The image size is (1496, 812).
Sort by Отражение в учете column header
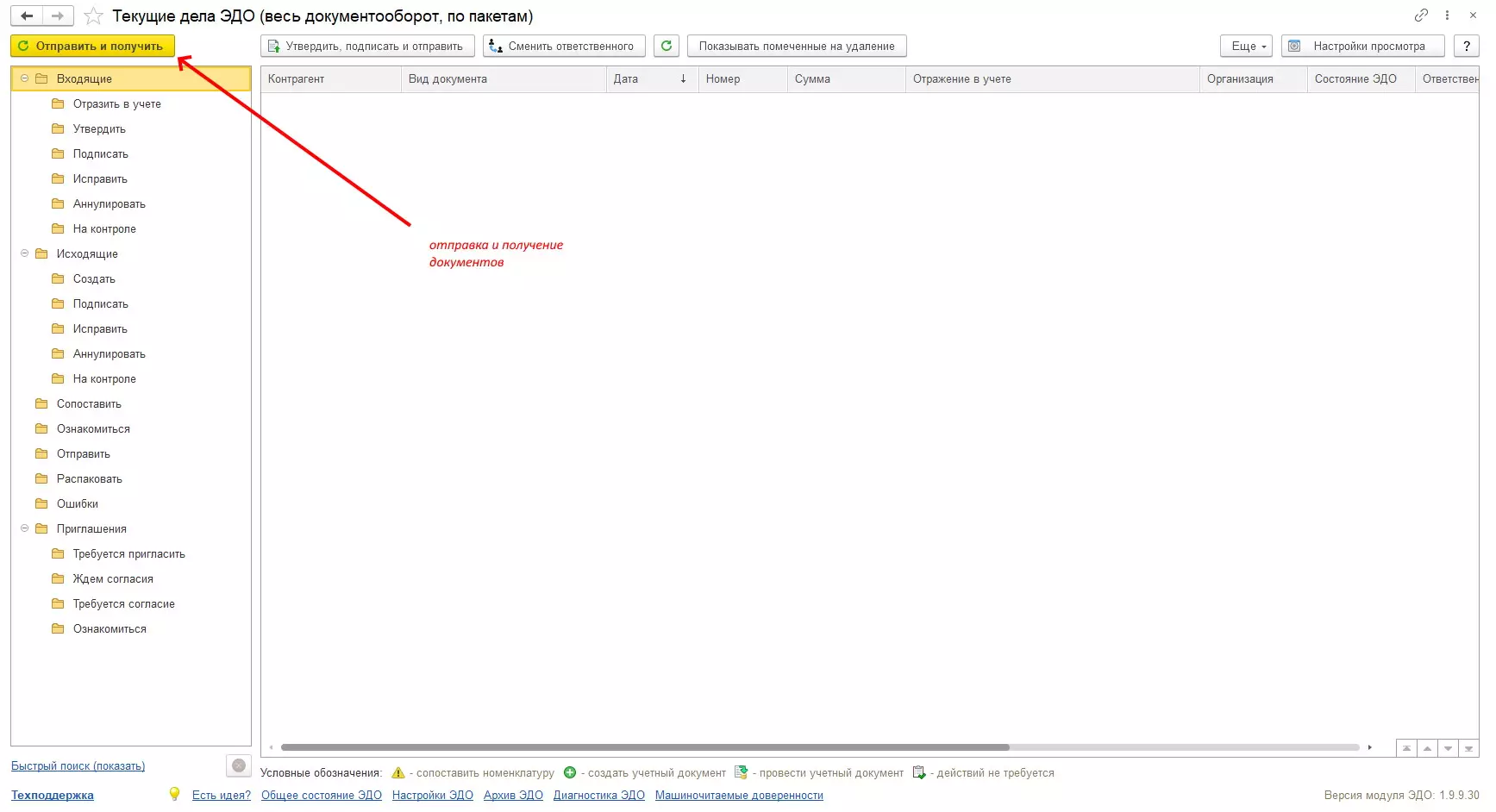pos(1053,78)
